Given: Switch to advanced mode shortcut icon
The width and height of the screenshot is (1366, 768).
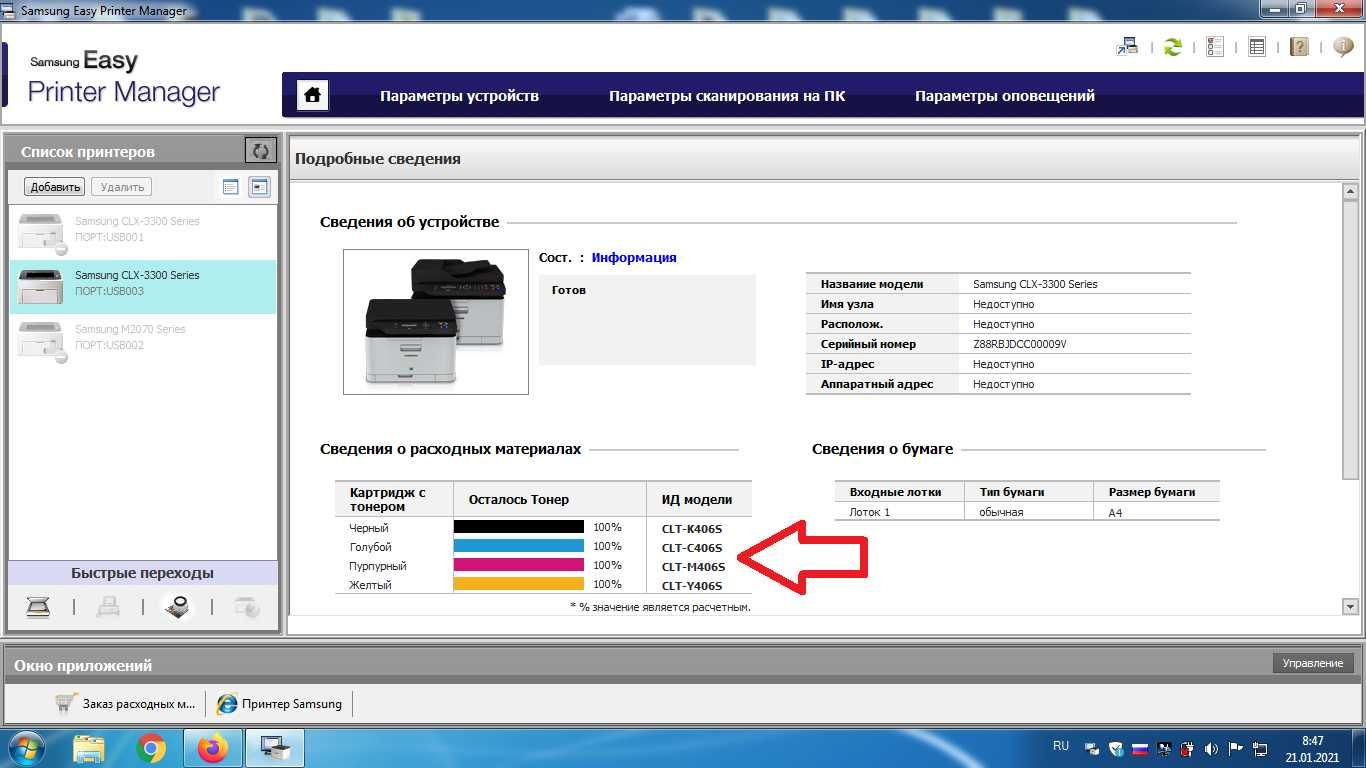Looking at the screenshot, I should click(x=1127, y=47).
